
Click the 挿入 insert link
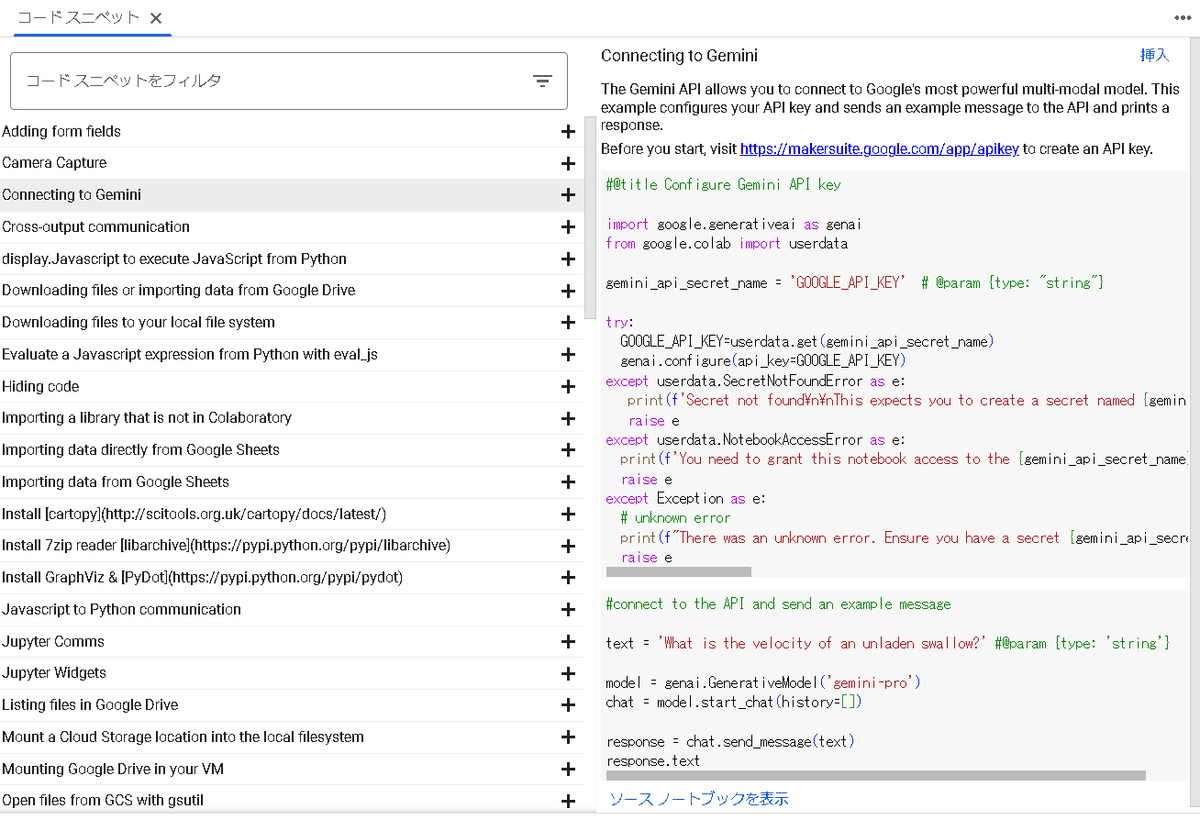[x=1154, y=56]
